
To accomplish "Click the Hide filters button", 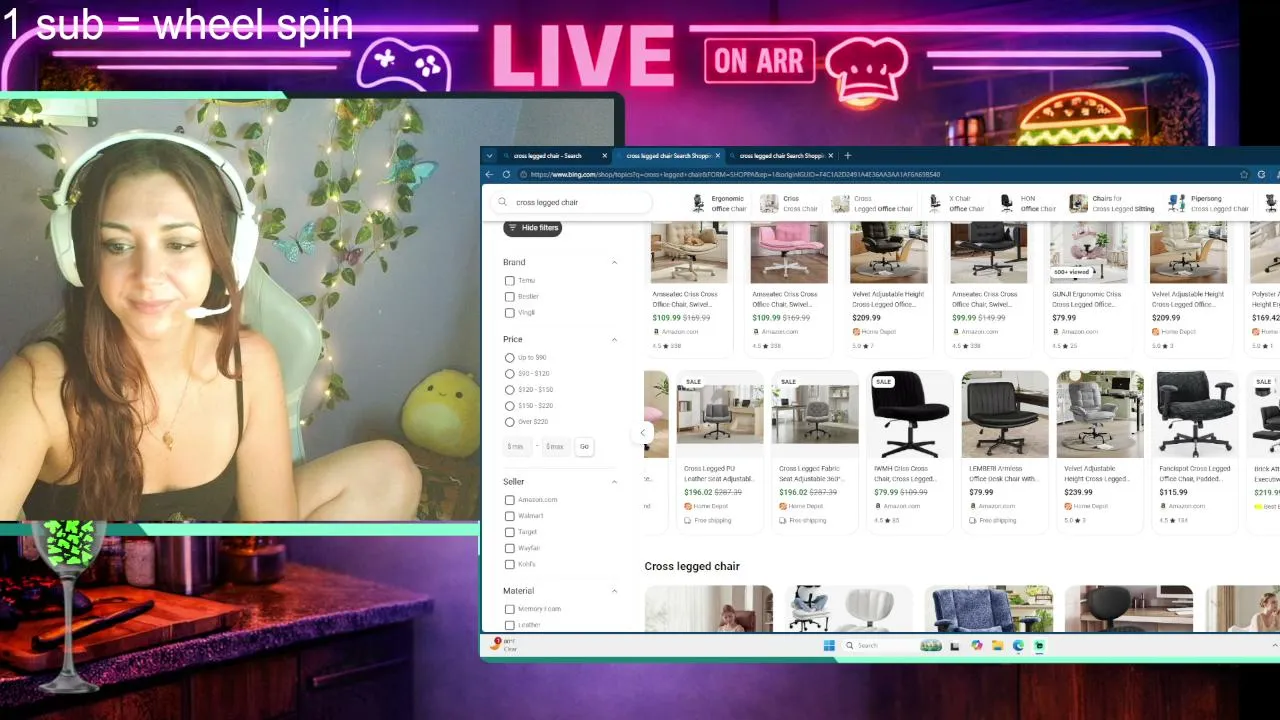I will 533,228.
